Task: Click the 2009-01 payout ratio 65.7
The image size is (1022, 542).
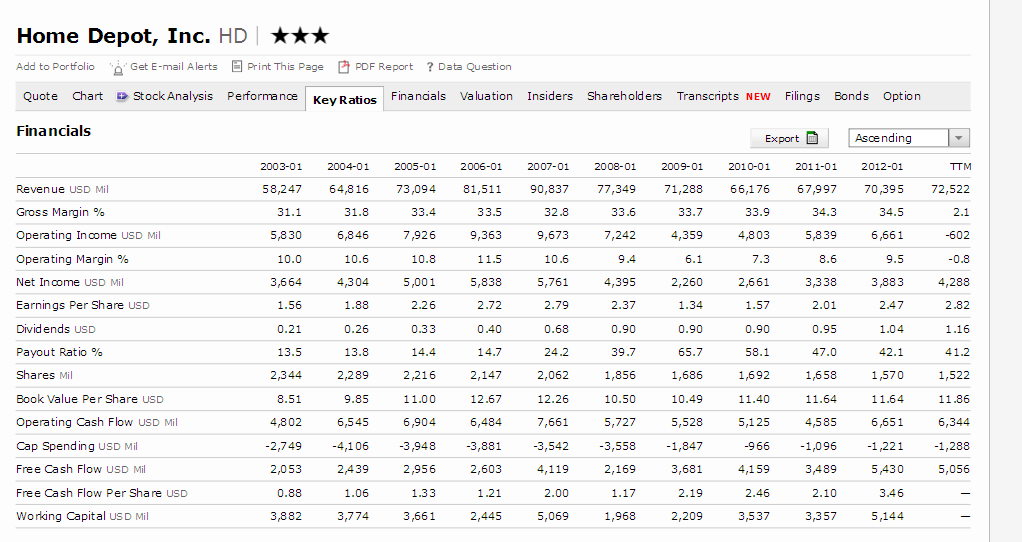Action: point(690,352)
